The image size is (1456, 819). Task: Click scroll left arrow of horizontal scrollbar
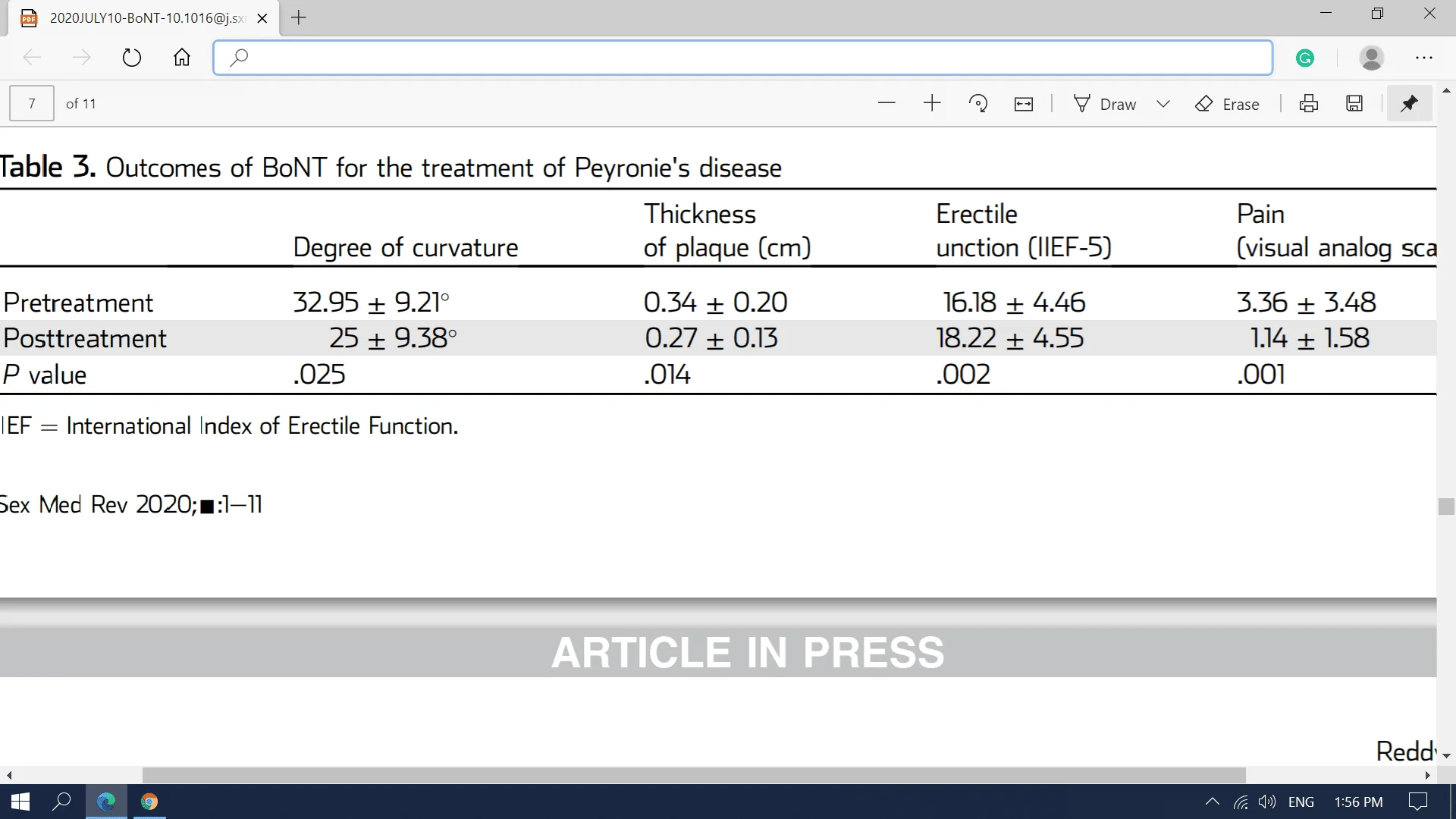pos(9,775)
